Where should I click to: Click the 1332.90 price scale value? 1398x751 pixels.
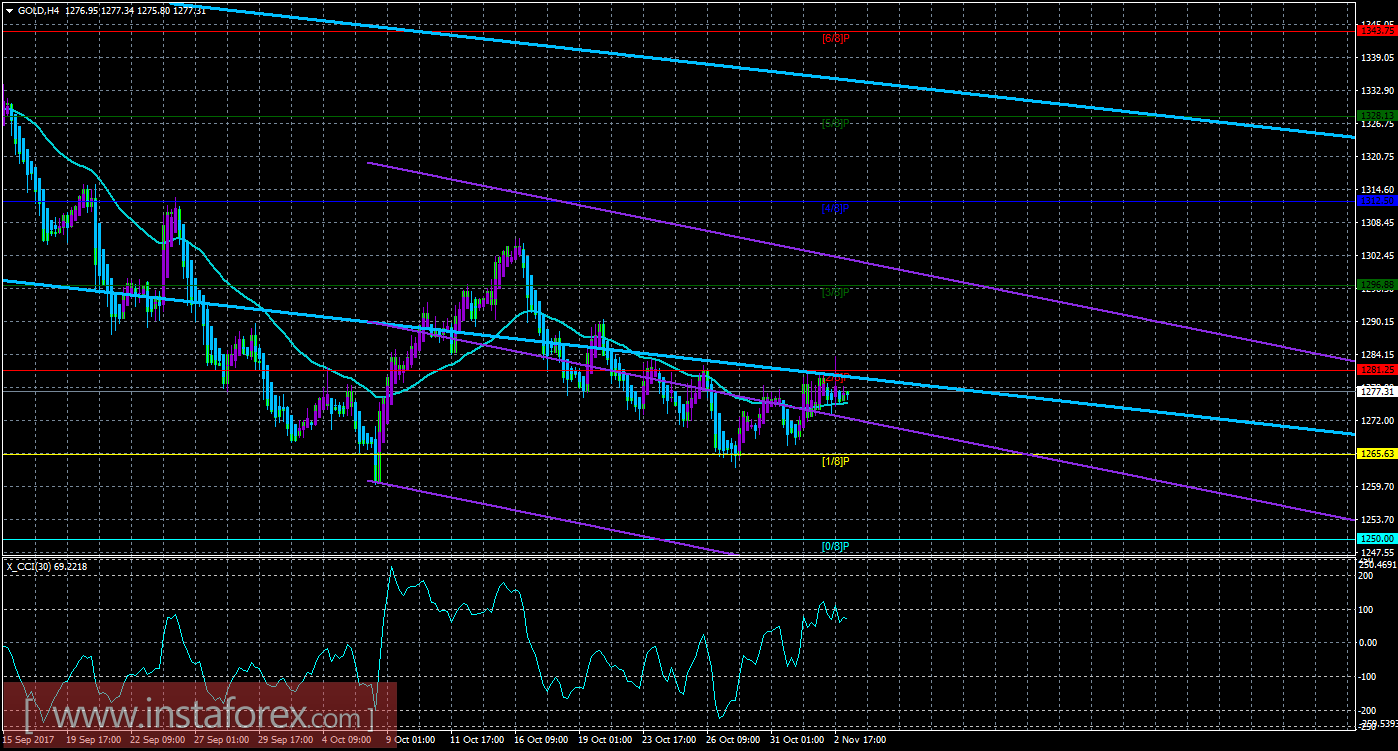point(1376,91)
